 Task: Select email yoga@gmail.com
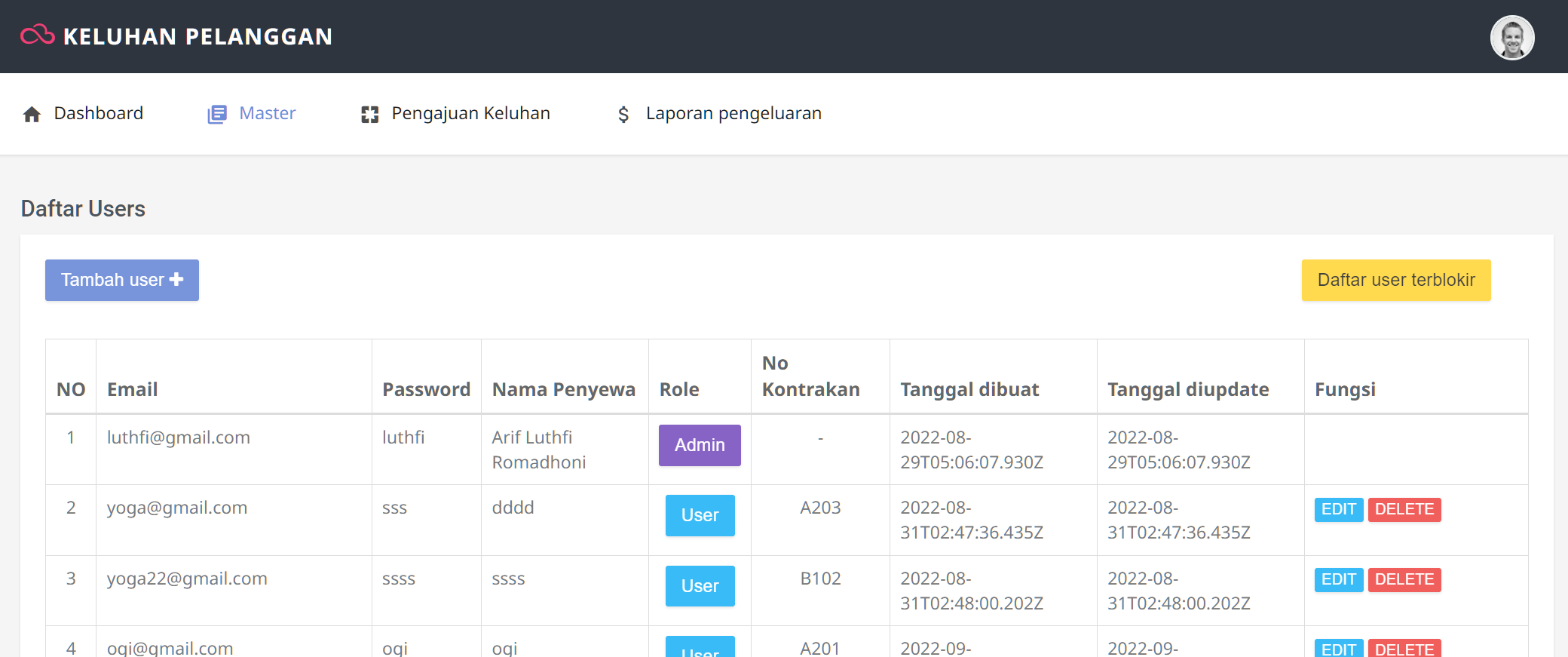[x=176, y=508]
